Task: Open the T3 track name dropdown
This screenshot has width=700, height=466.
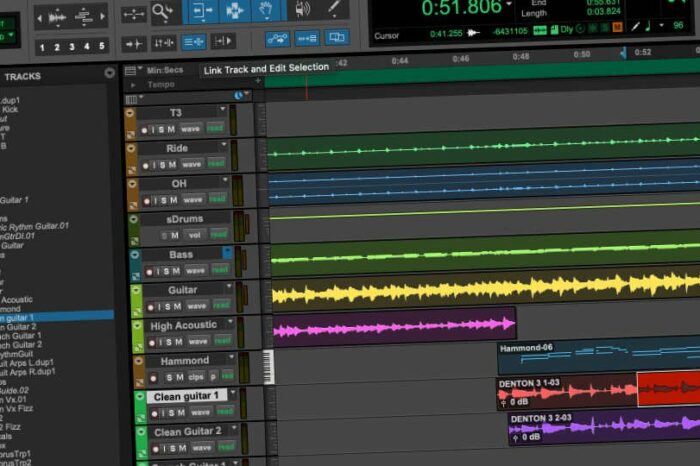Action: click(222, 109)
